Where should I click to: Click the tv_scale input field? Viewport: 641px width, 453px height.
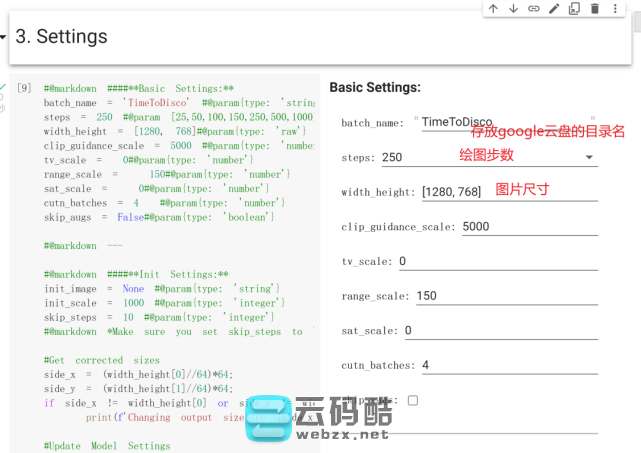tap(497, 262)
